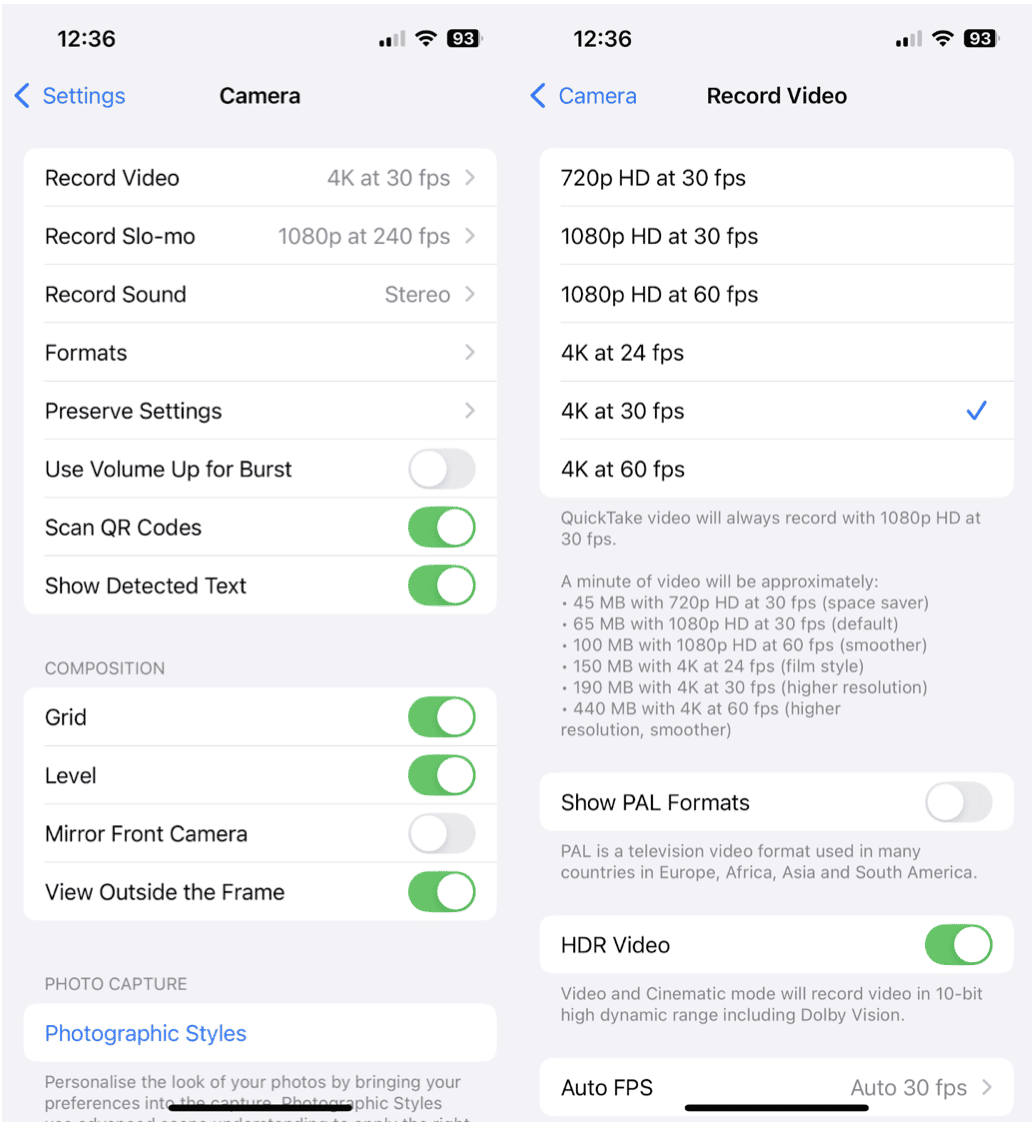Disable Scan QR Codes switch
This screenshot has width=1032, height=1122.
(x=442, y=527)
